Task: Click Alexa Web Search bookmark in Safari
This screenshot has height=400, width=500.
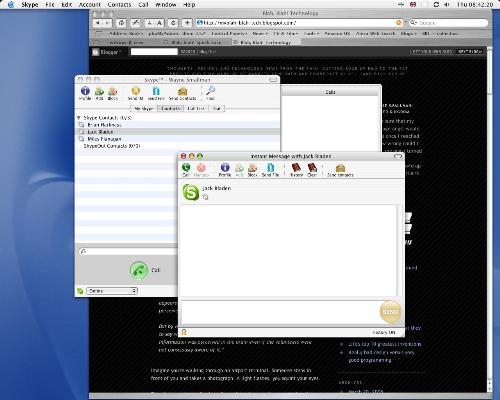Action: coord(376,34)
